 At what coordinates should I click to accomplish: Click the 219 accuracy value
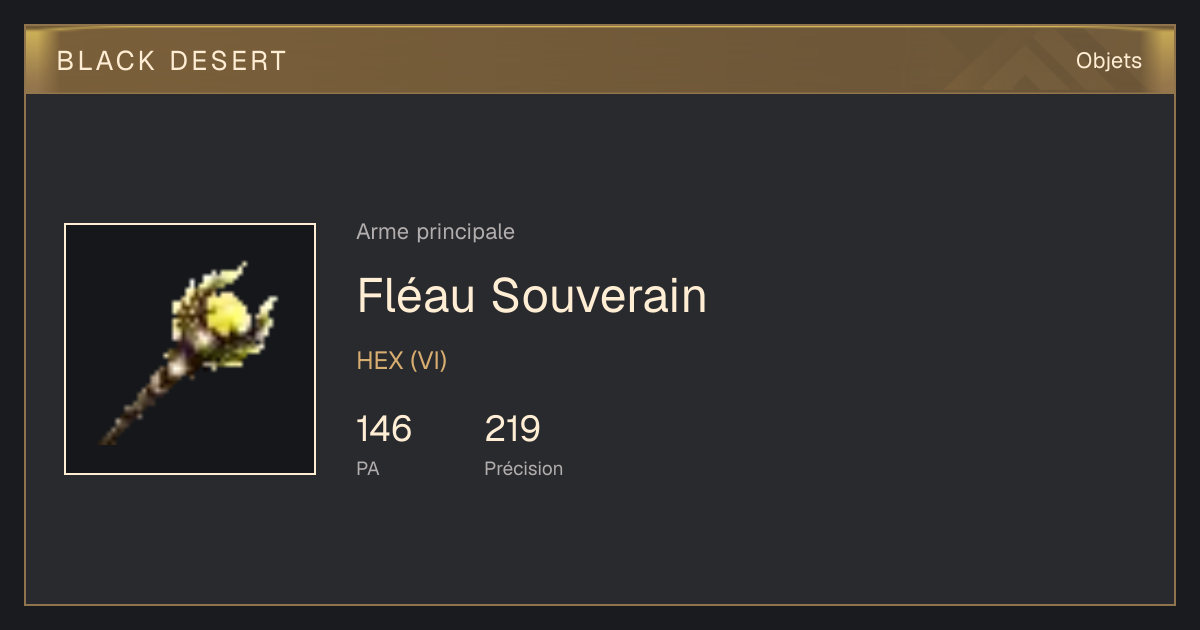[x=512, y=429]
